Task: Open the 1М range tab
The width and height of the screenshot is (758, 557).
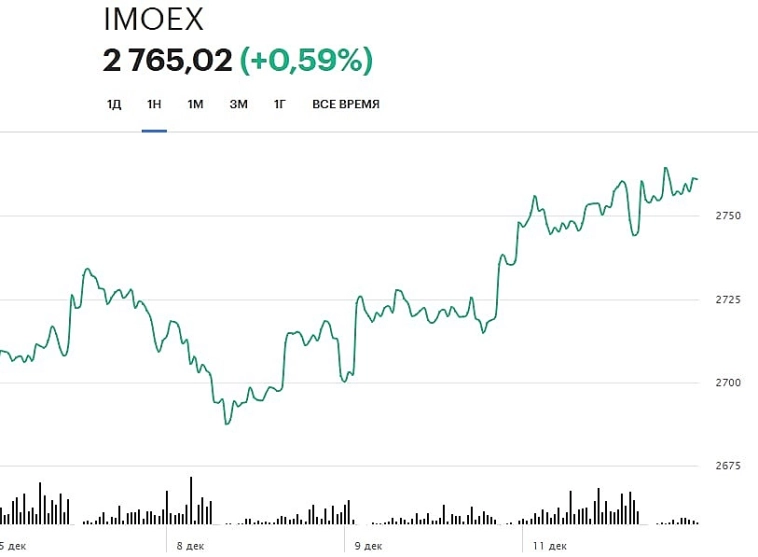Action: tap(195, 104)
